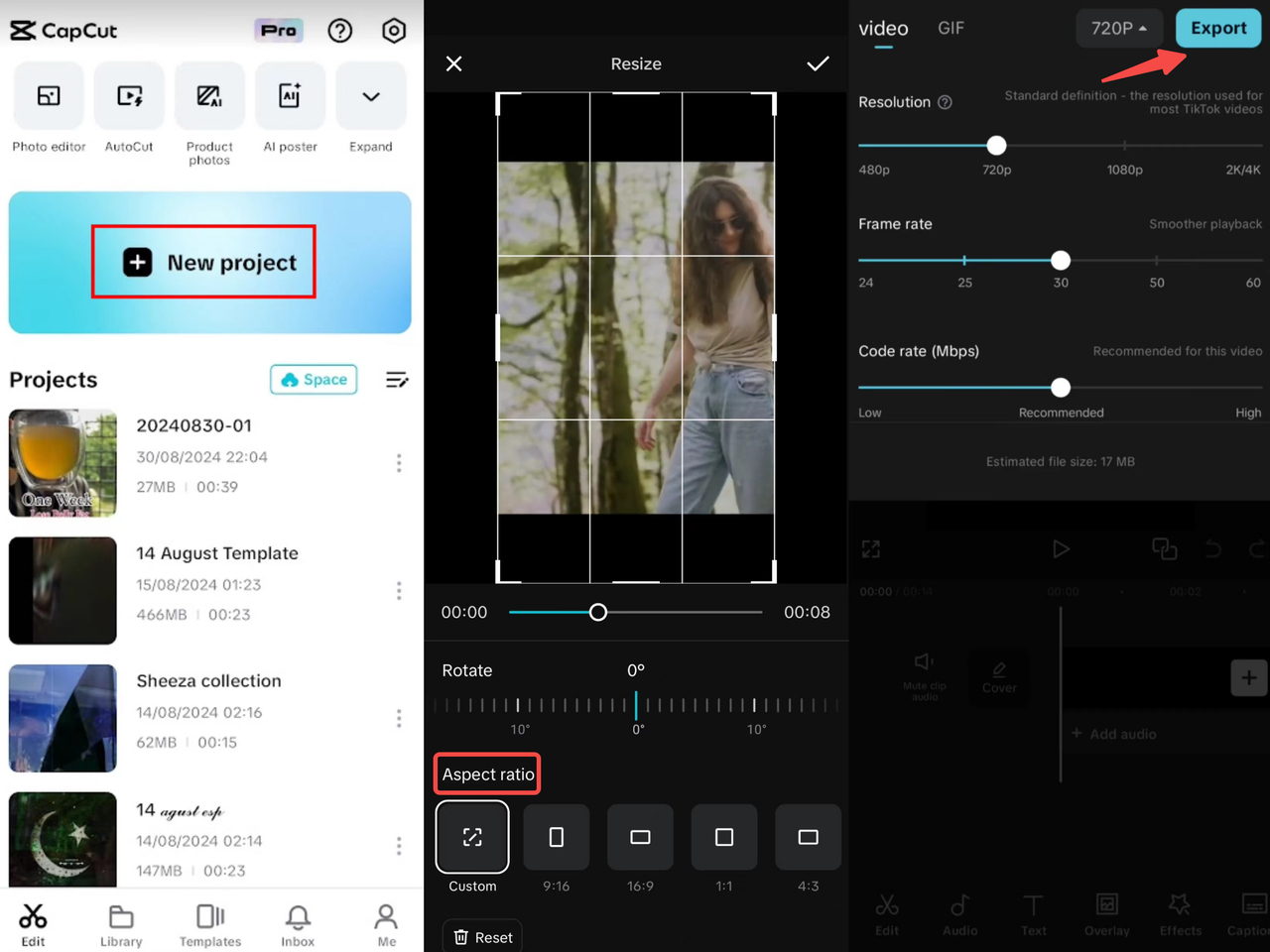Viewport: 1270px width, 952px height.
Task: Open the Templates section
Action: (x=209, y=923)
